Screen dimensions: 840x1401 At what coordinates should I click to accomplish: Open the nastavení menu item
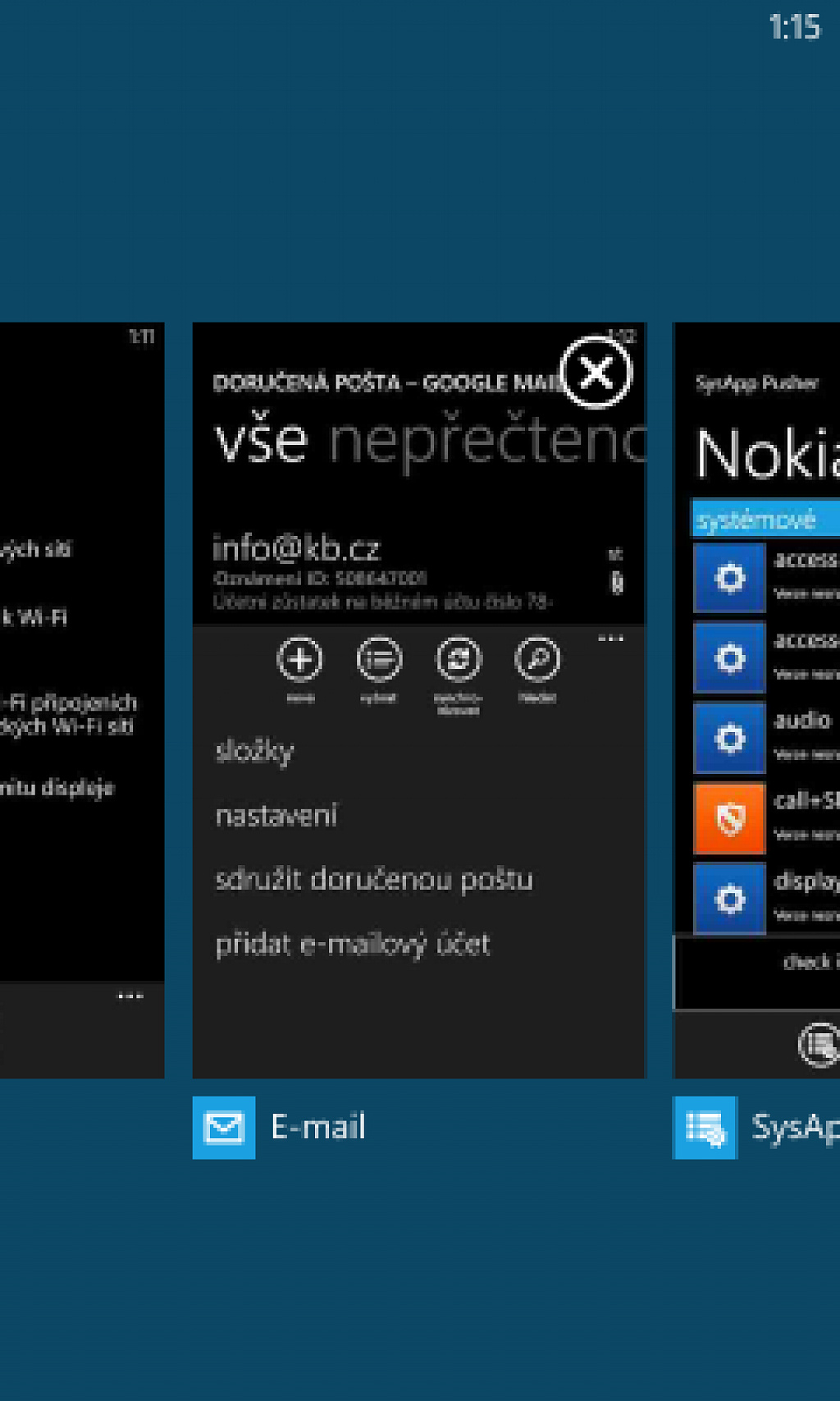(276, 815)
